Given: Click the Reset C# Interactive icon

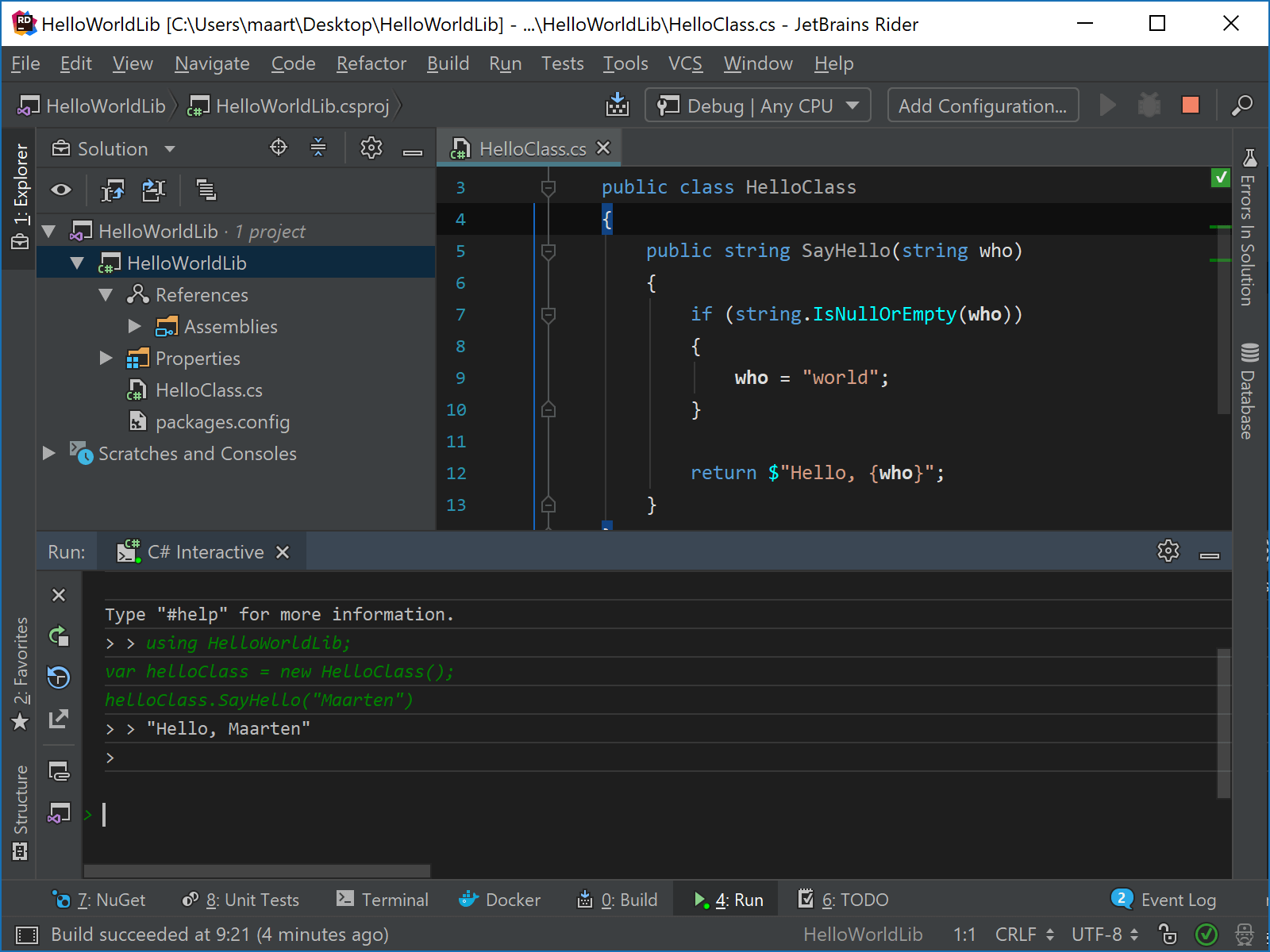Looking at the screenshot, I should (59, 678).
